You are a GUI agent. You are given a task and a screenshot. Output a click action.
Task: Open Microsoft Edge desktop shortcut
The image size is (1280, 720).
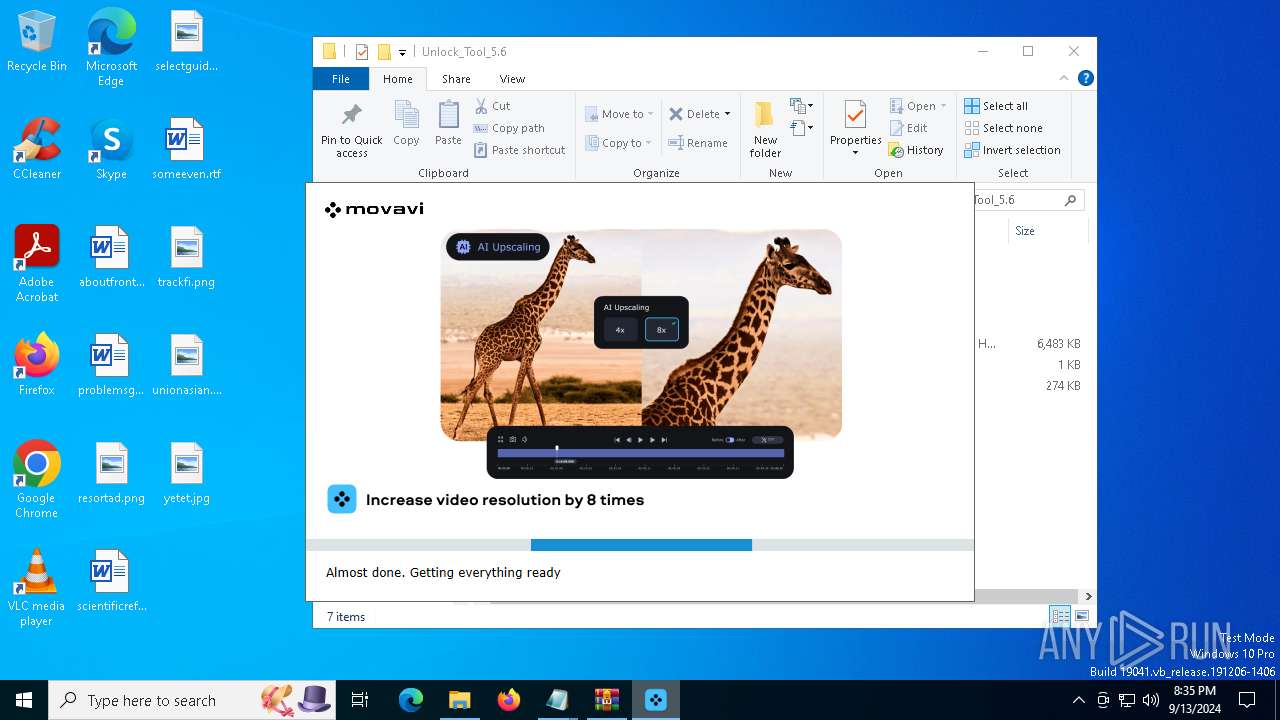[x=111, y=48]
